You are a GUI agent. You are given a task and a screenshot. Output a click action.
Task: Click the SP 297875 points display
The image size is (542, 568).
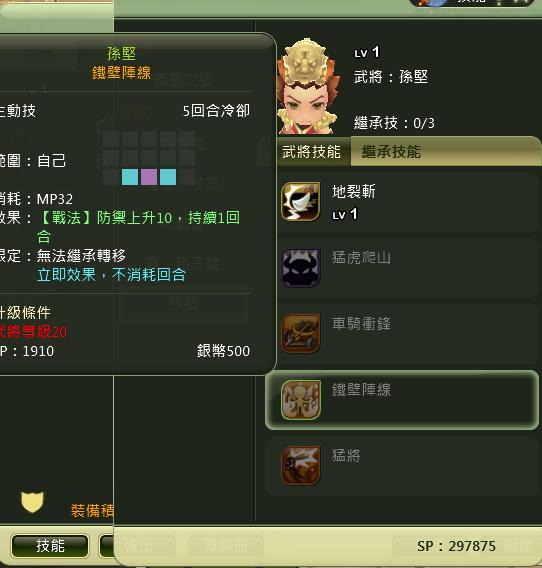456,546
